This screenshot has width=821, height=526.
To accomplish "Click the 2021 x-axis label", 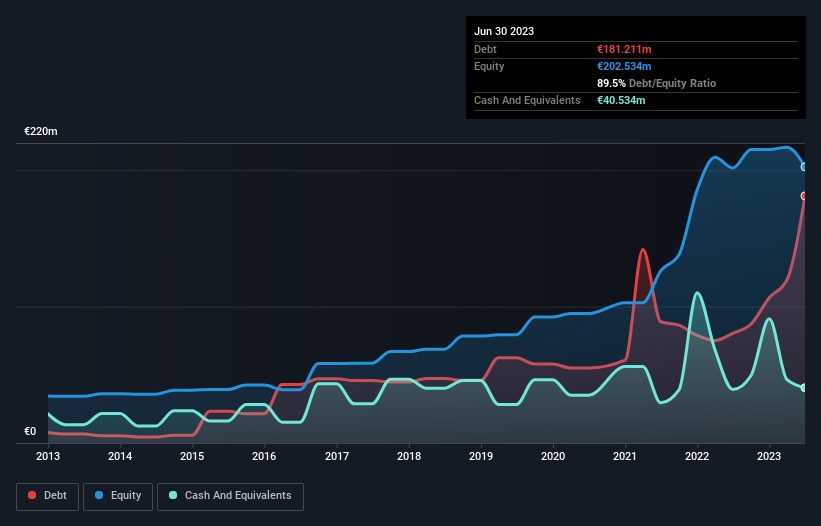I will point(625,456).
